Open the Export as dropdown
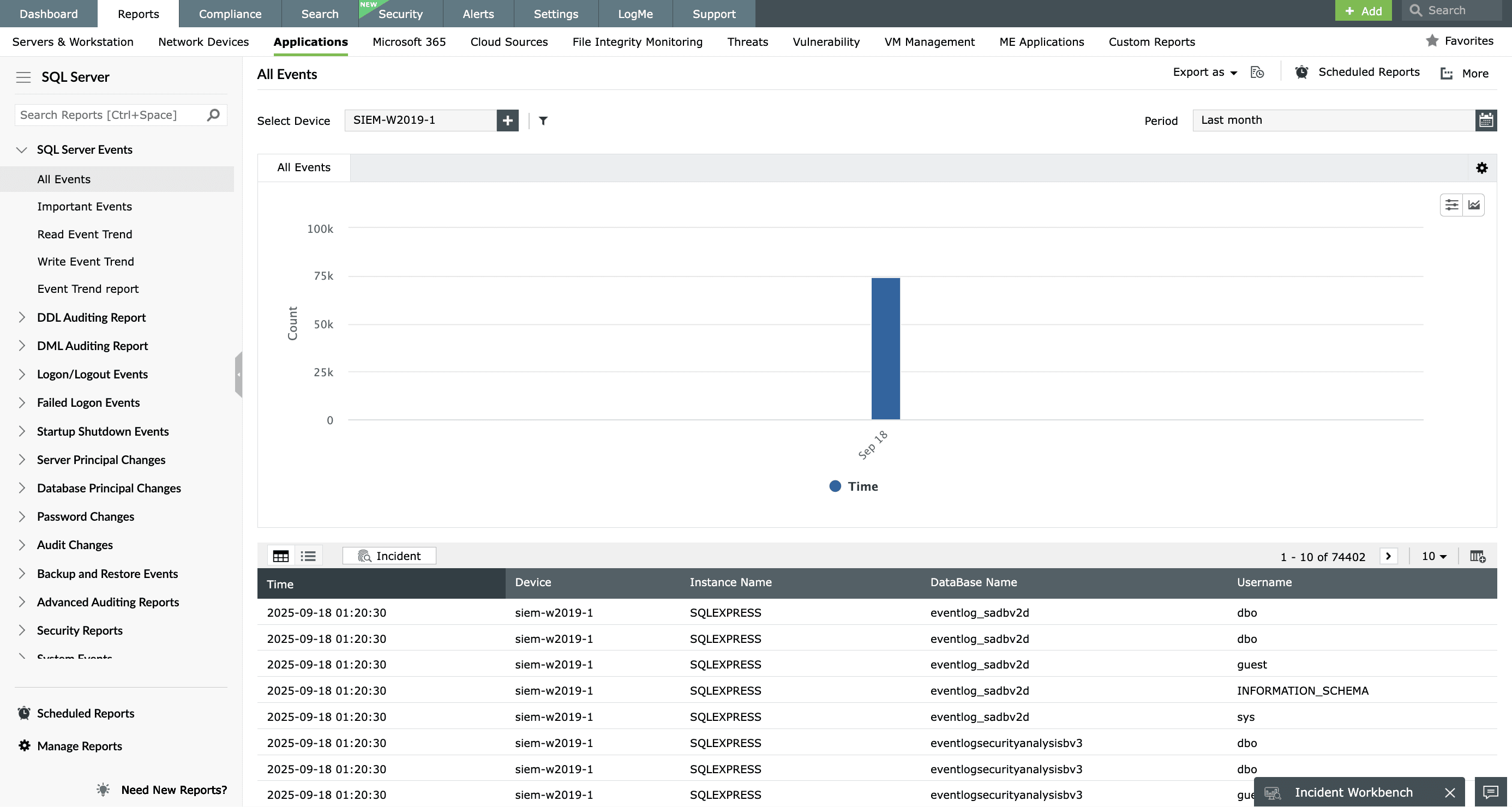1512x807 pixels. tap(1204, 72)
